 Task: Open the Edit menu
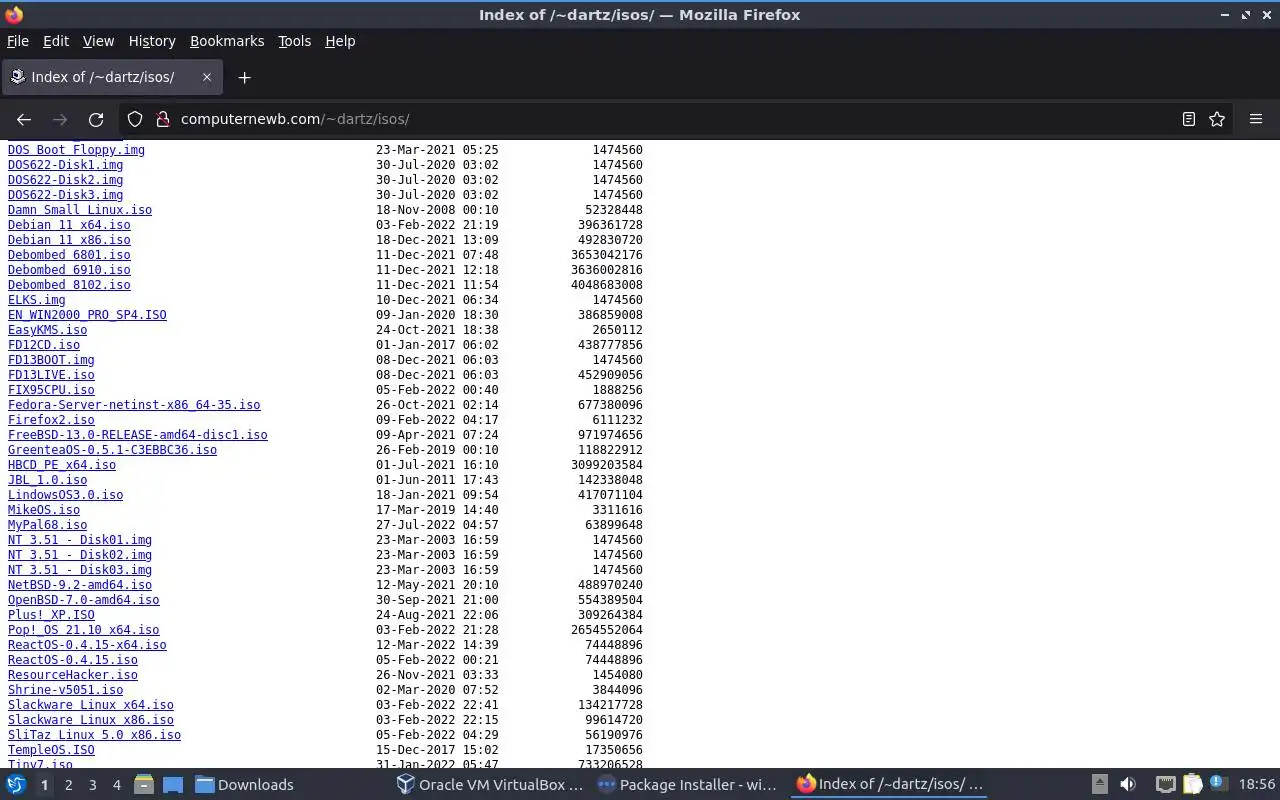[x=56, y=41]
